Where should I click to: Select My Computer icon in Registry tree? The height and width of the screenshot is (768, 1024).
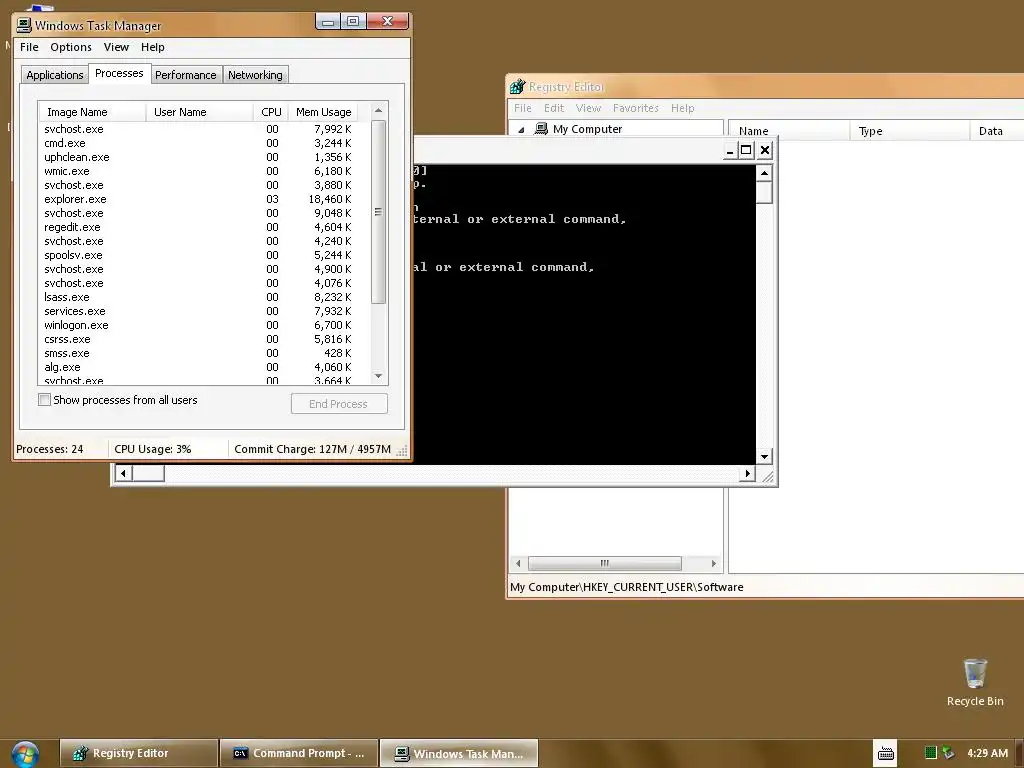541,129
